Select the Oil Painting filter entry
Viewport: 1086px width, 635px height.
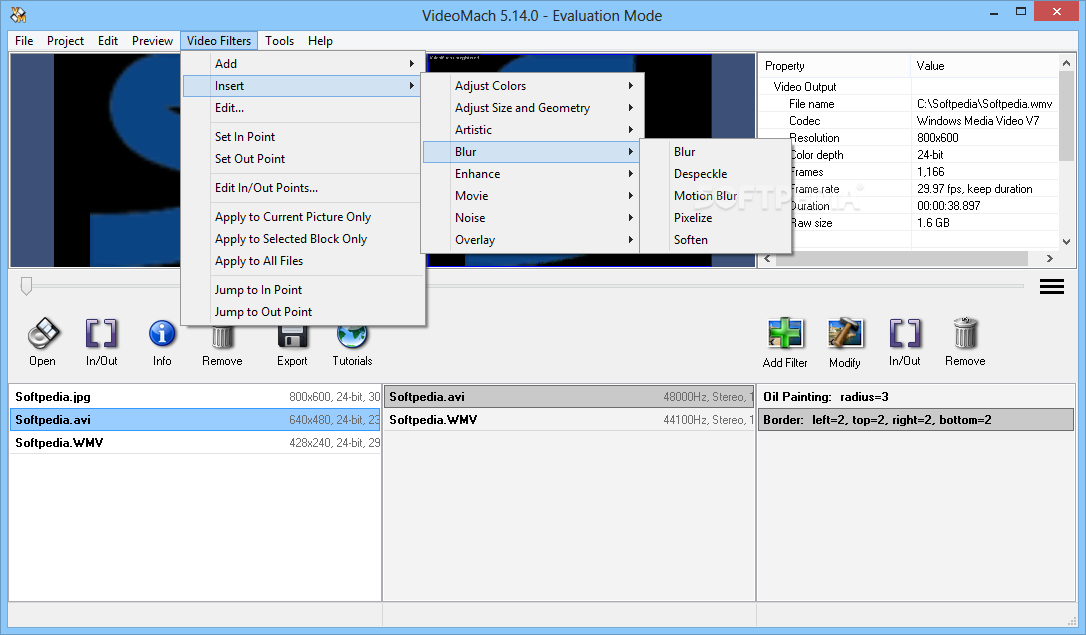[916, 397]
